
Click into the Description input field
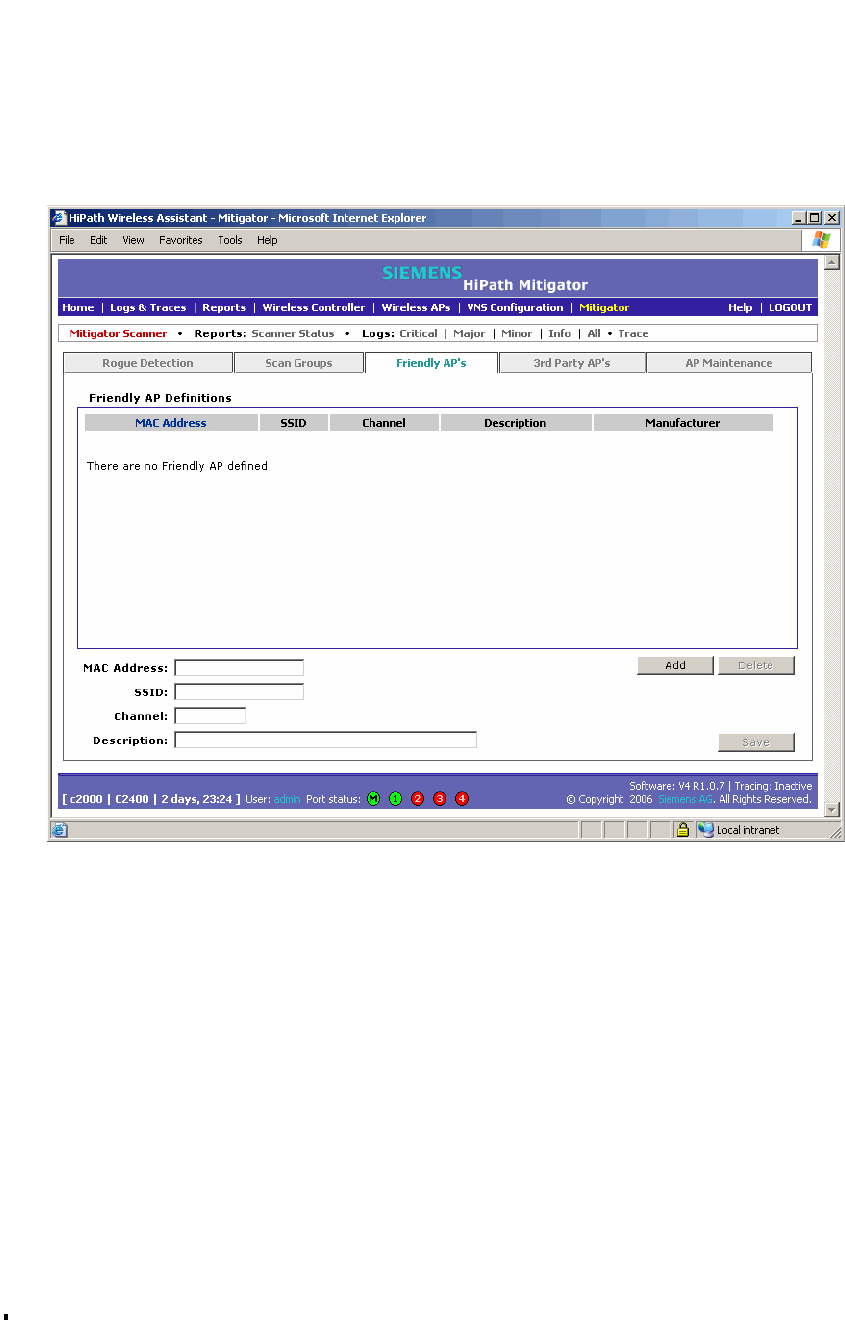pyautogui.click(x=325, y=740)
